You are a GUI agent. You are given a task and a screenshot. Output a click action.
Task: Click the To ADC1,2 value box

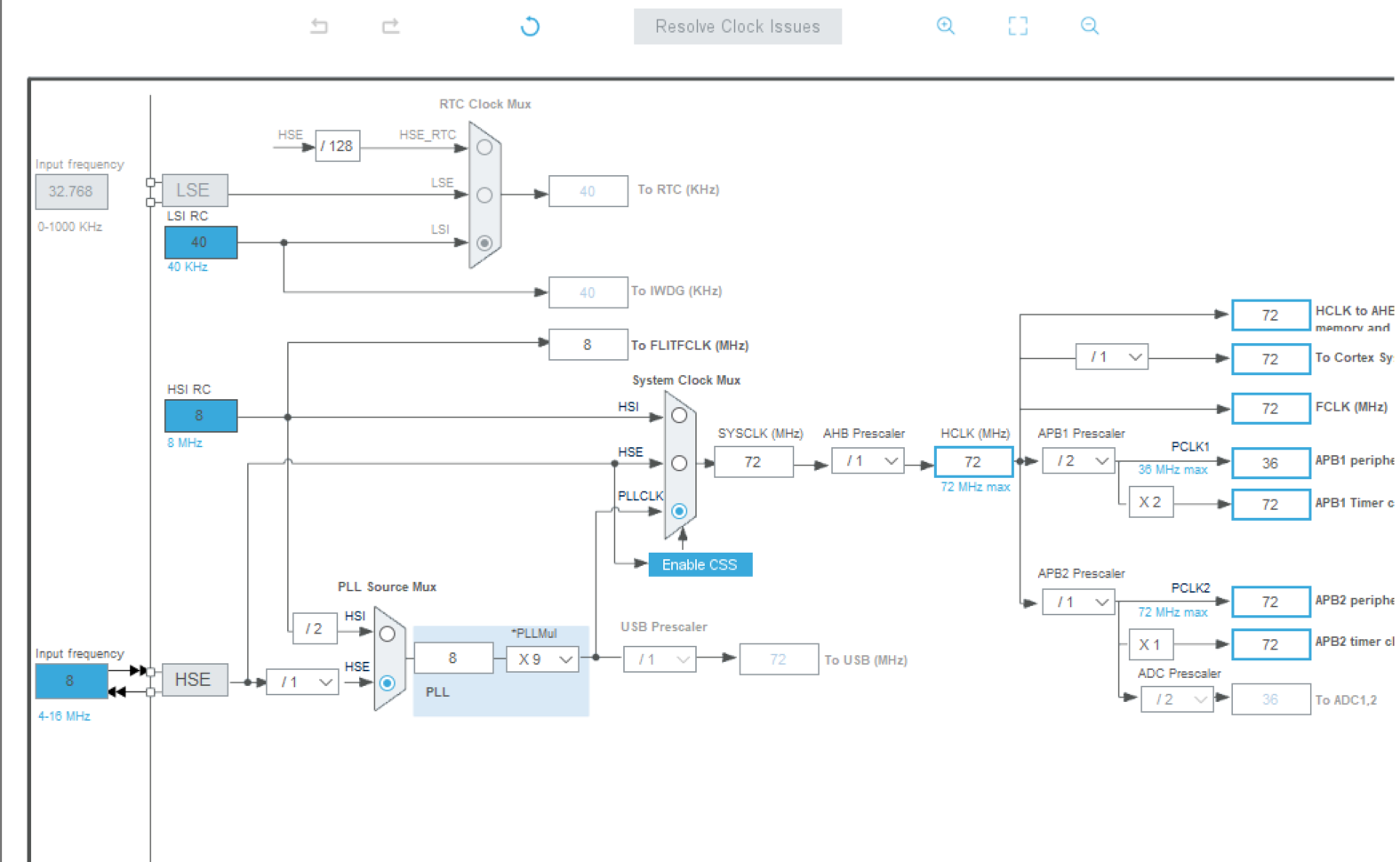pyautogui.click(x=1271, y=699)
